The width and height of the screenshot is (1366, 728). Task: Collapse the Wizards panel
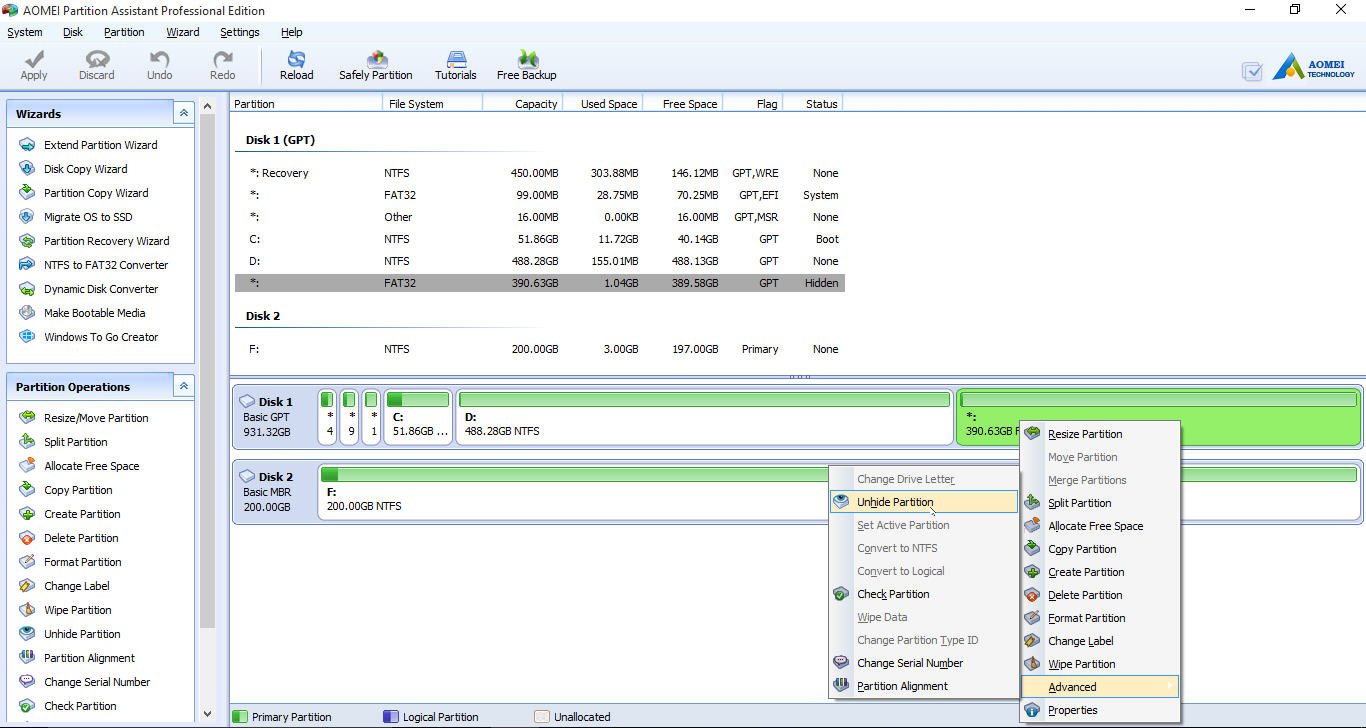pyautogui.click(x=184, y=114)
